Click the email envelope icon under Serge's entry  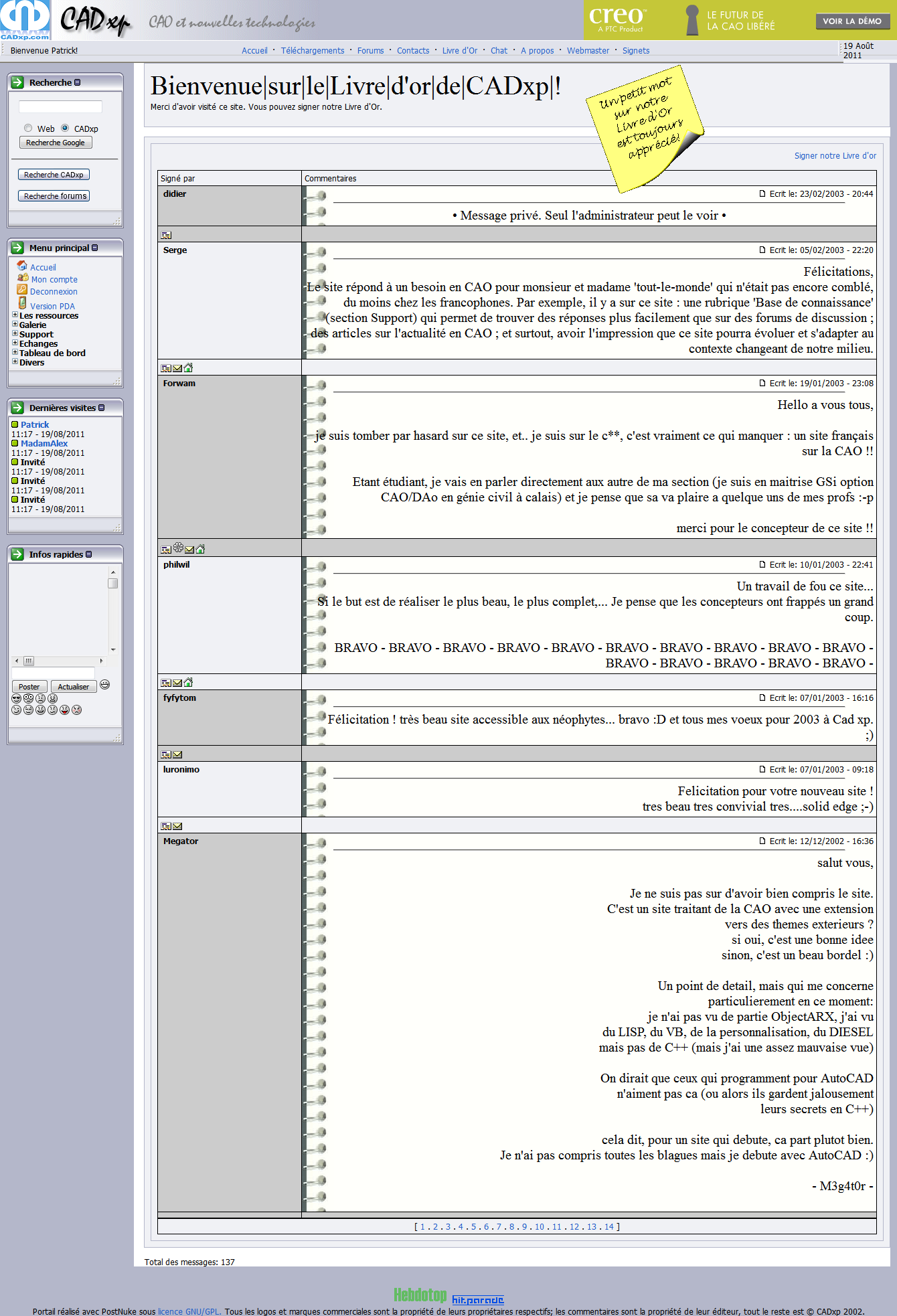tap(177, 368)
